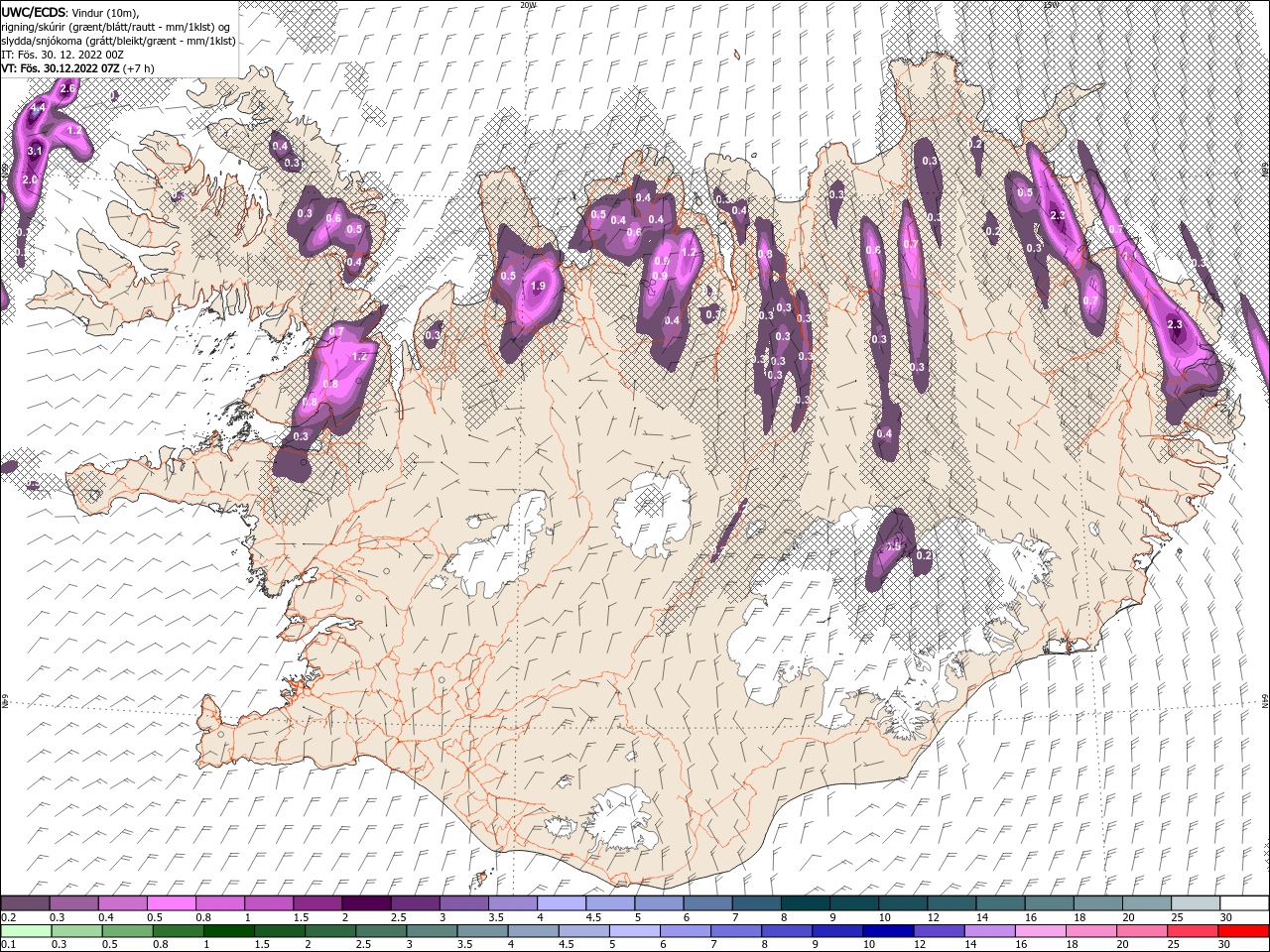Pick the violet 12 swatch in lower legend row

[x=939, y=931]
